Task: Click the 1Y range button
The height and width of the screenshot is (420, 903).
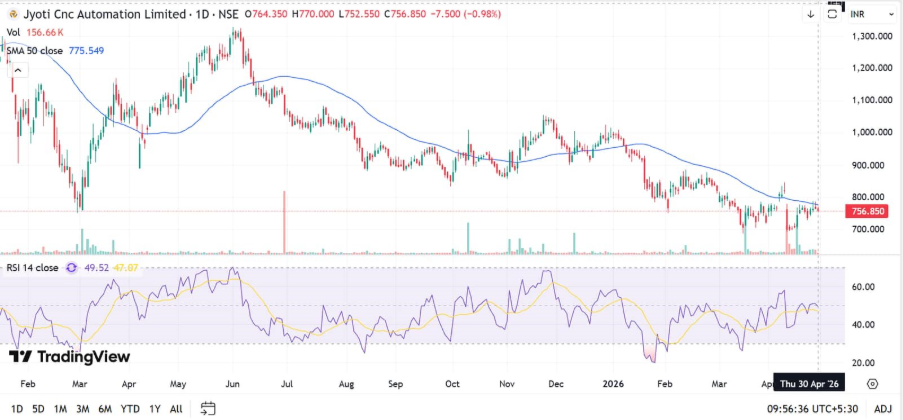Action: pos(154,409)
